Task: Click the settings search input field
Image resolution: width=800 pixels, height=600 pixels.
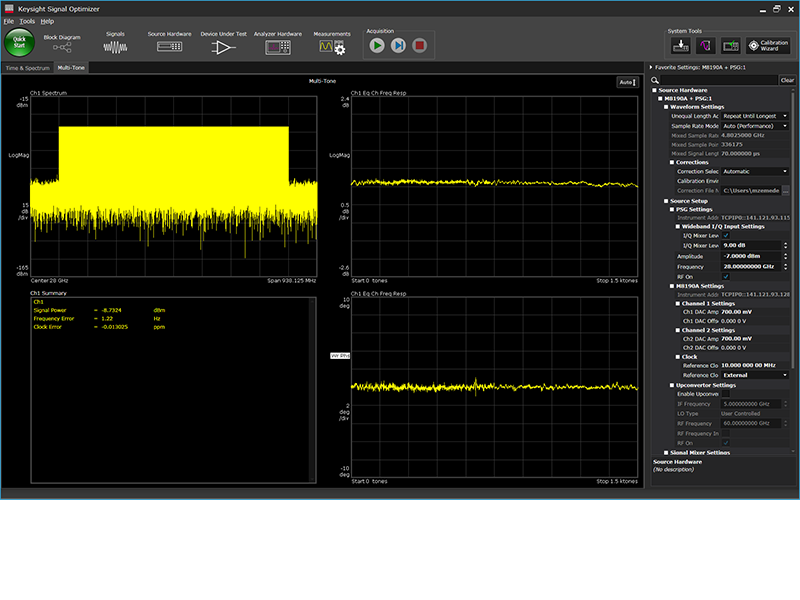Action: tap(718, 80)
